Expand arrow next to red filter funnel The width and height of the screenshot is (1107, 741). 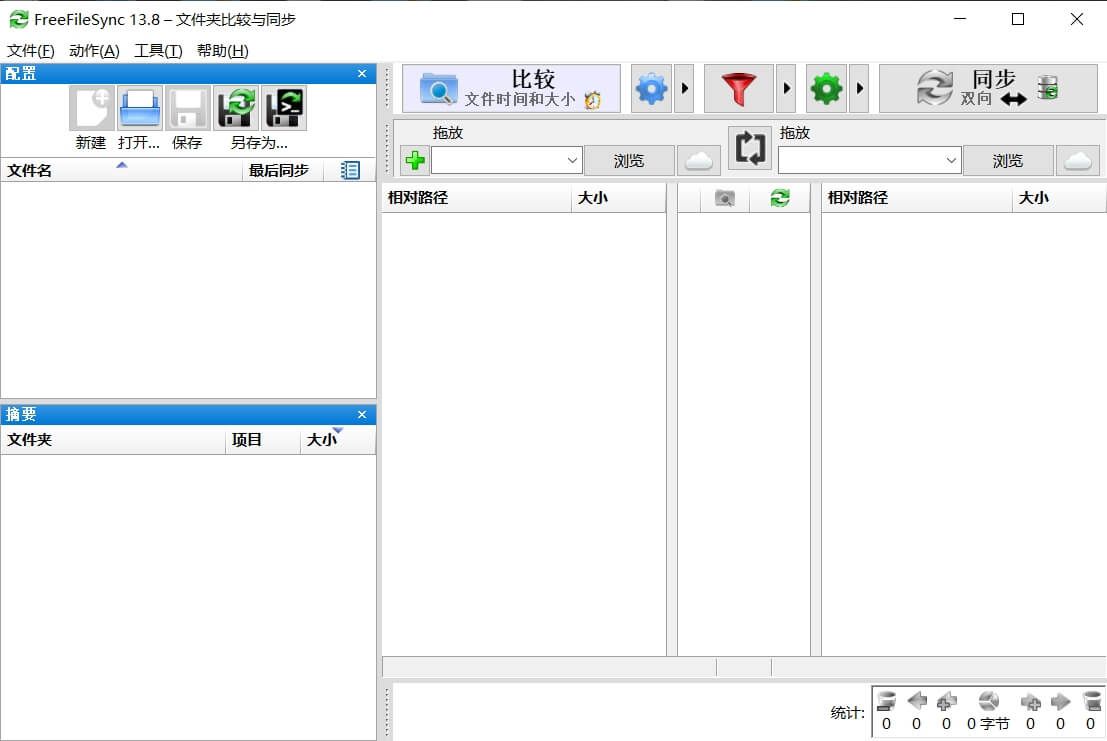click(786, 89)
